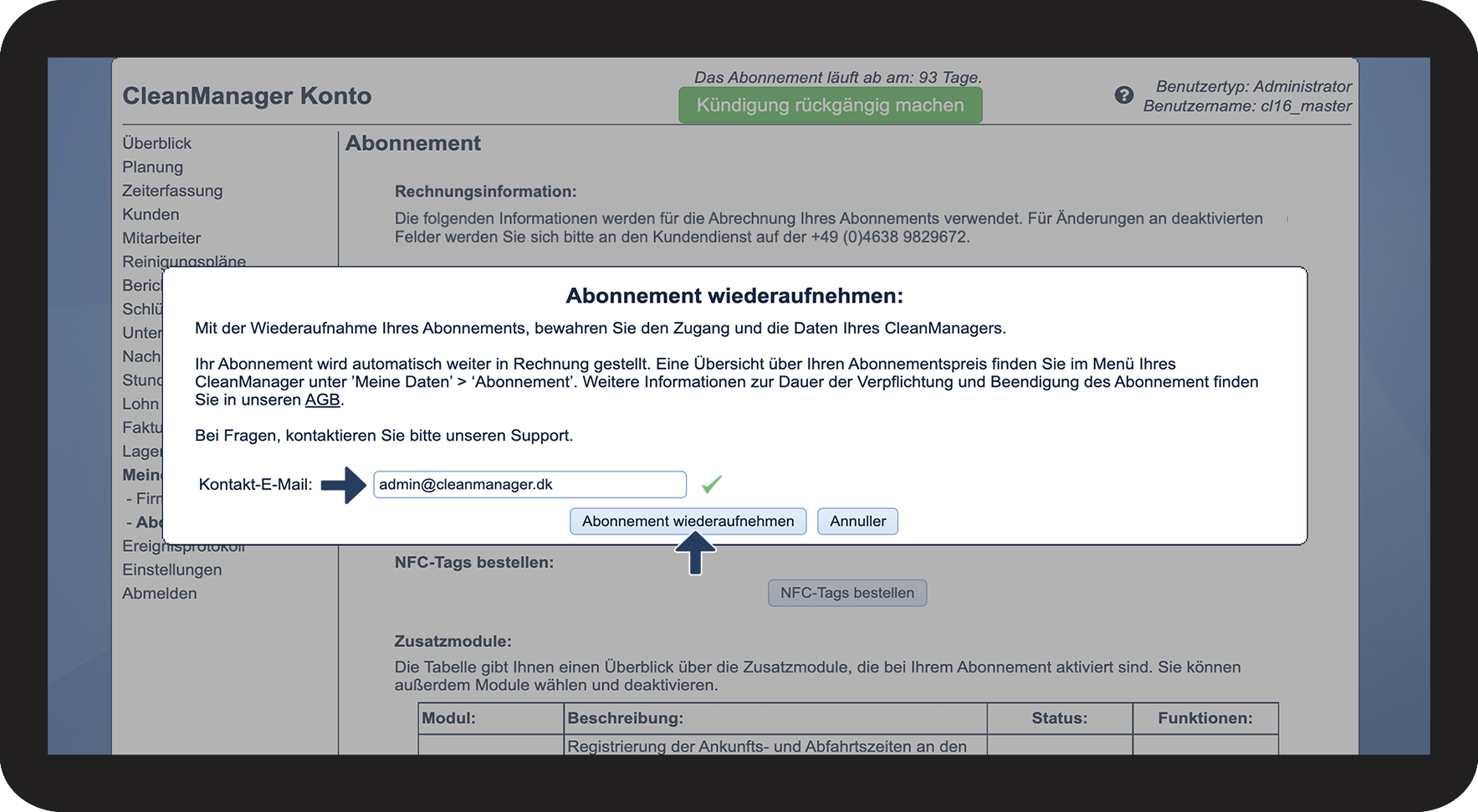Click 'Abonnement wiederaufnehmen' button
1478x812 pixels.
click(x=688, y=521)
